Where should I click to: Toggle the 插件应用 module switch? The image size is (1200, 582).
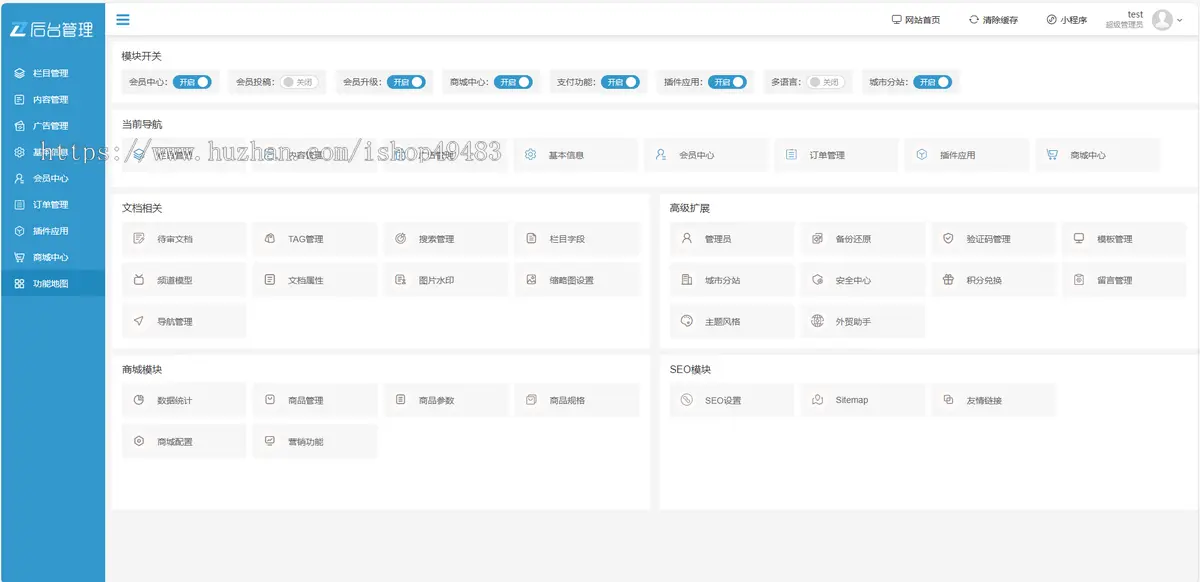[727, 82]
